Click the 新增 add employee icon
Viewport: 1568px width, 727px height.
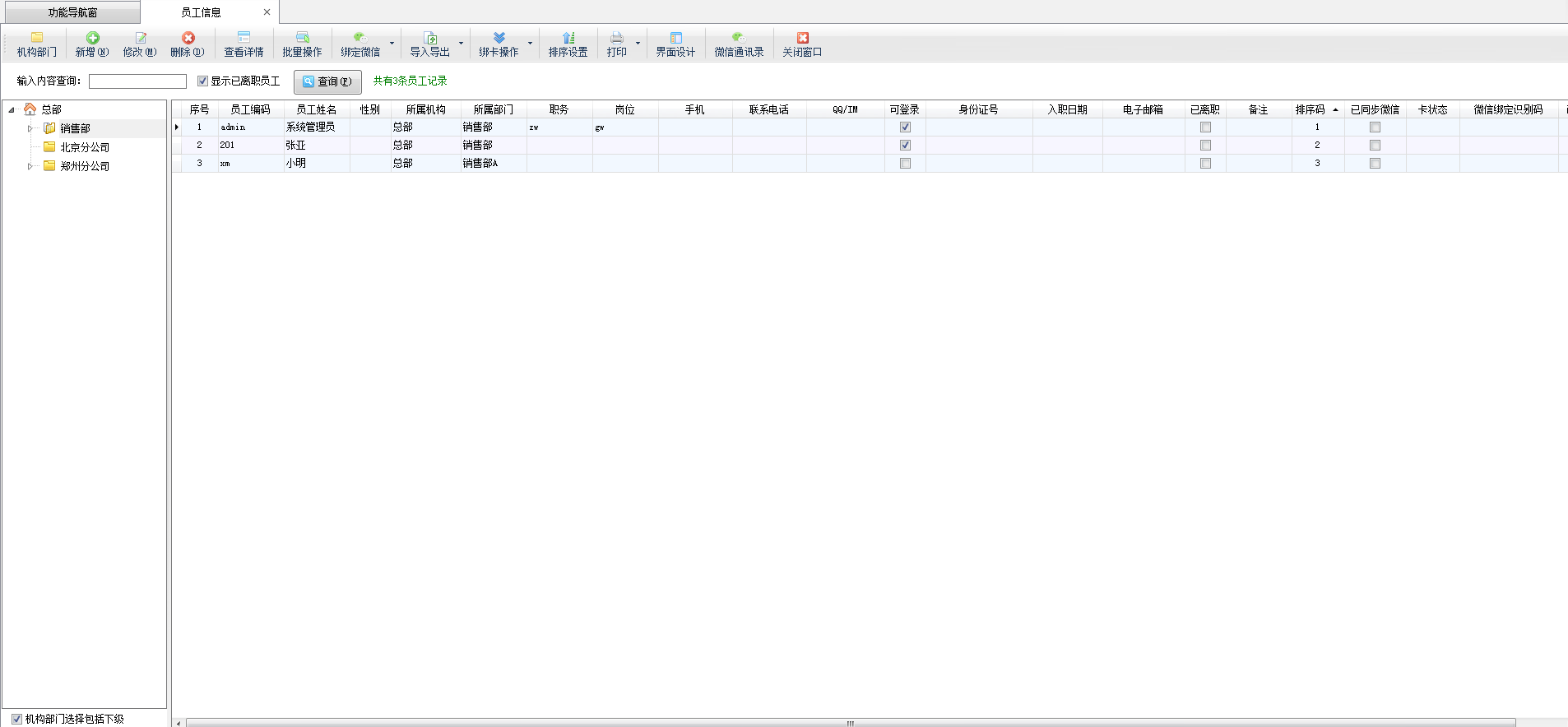tap(92, 38)
